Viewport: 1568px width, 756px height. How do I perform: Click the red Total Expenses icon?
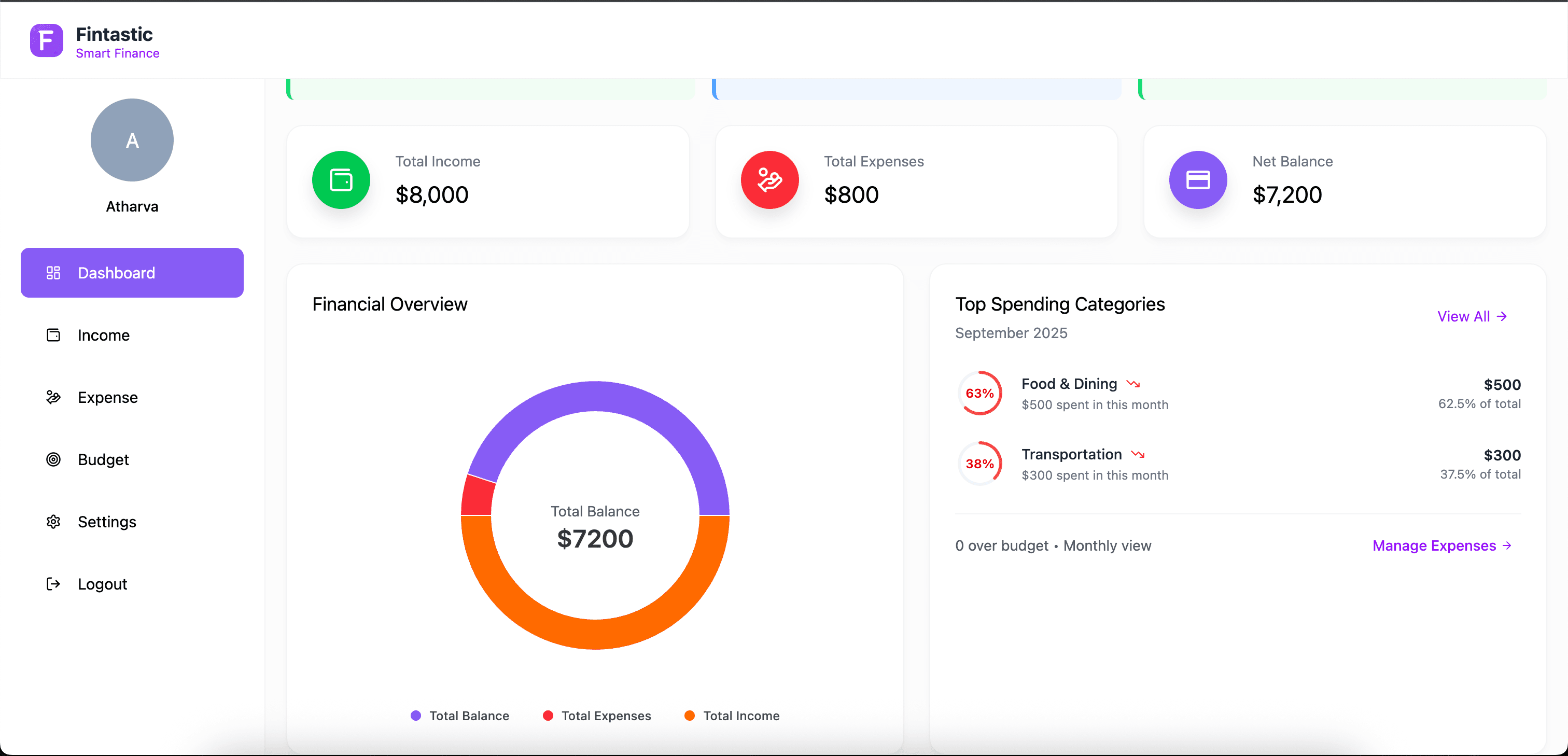pyautogui.click(x=769, y=180)
